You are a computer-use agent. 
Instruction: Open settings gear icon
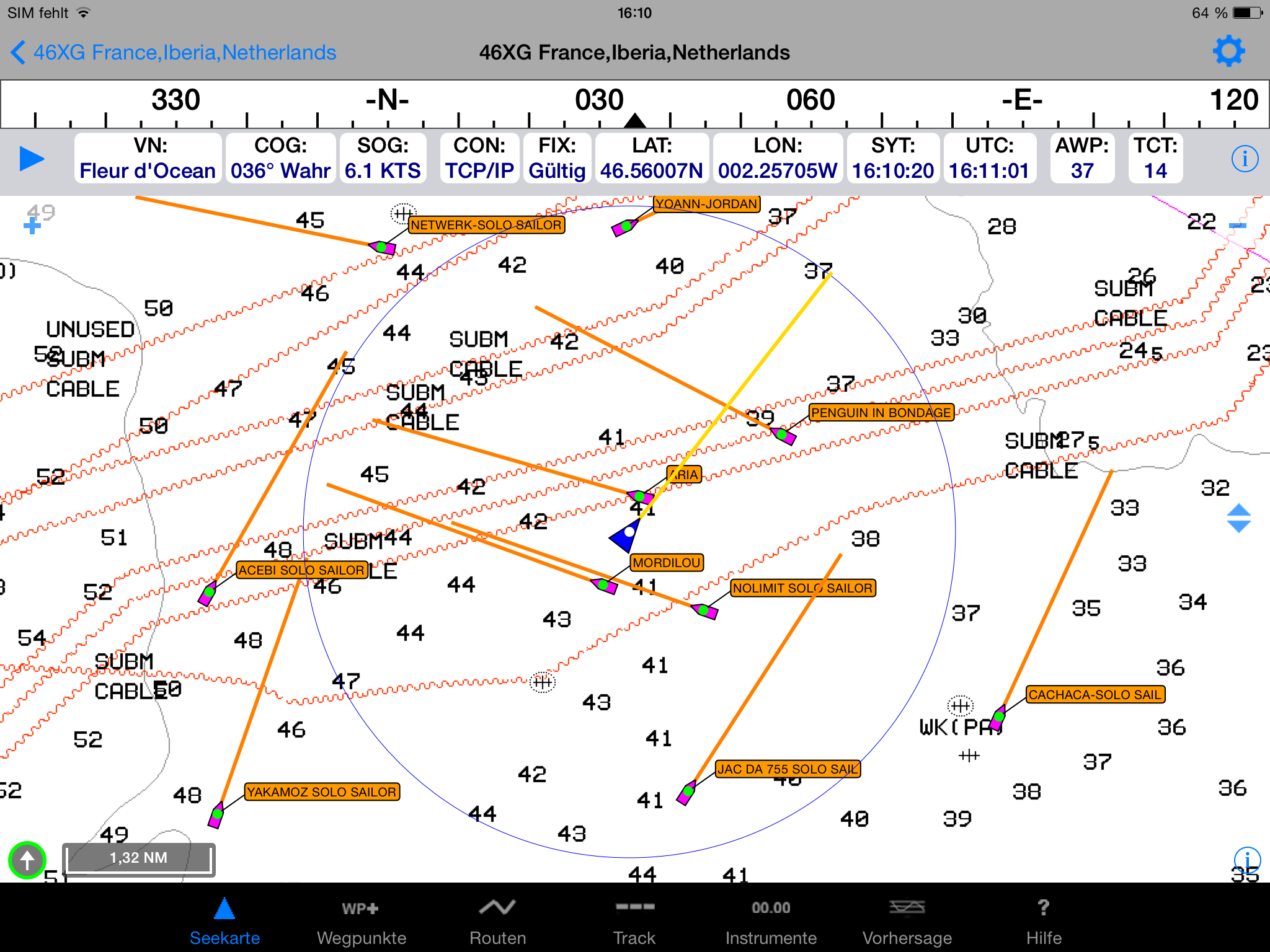(1228, 51)
